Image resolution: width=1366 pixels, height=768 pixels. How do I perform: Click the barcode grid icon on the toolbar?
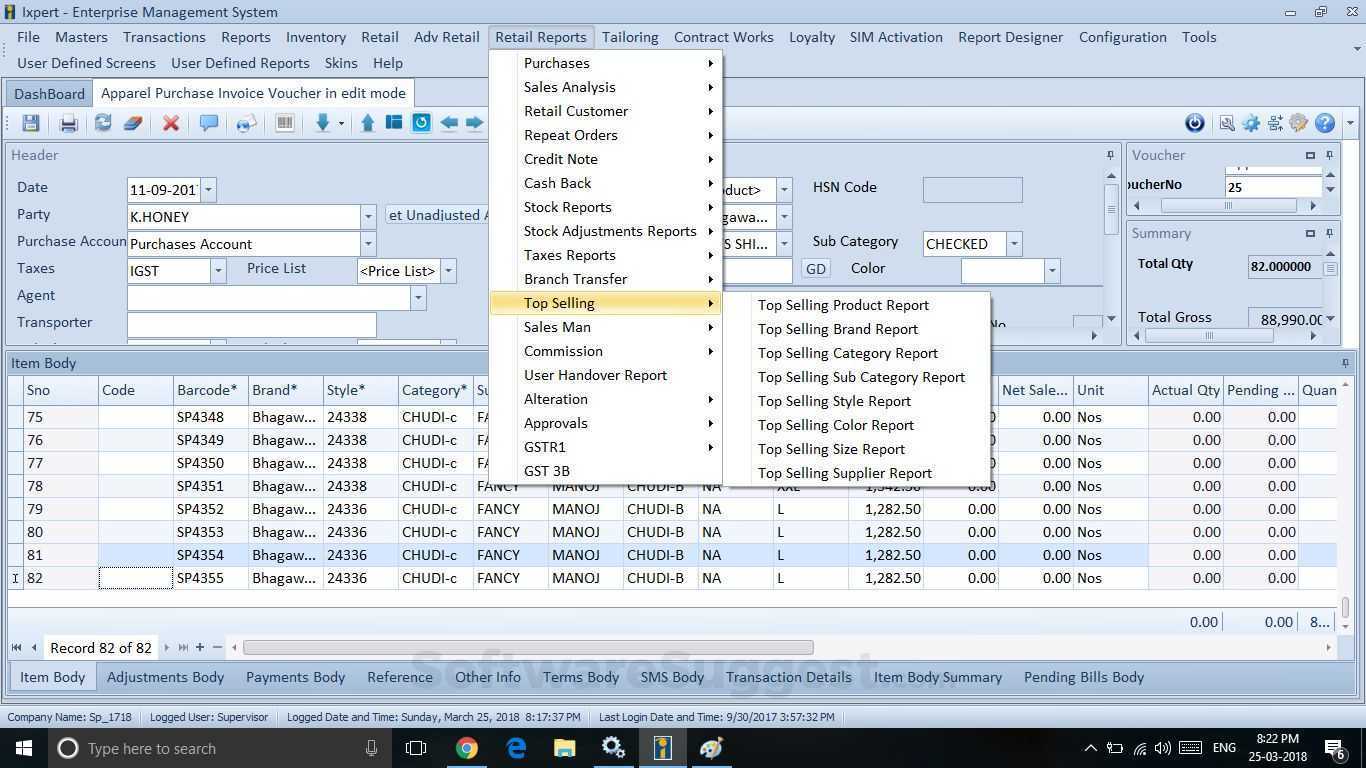[285, 122]
